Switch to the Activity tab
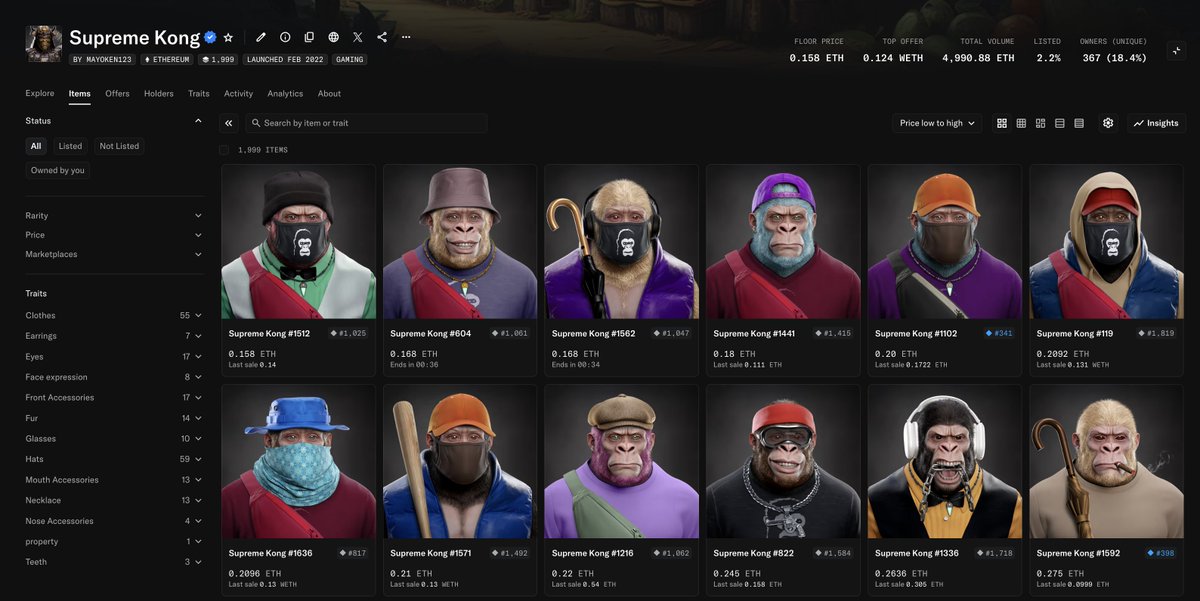The image size is (1200, 601). (x=238, y=93)
